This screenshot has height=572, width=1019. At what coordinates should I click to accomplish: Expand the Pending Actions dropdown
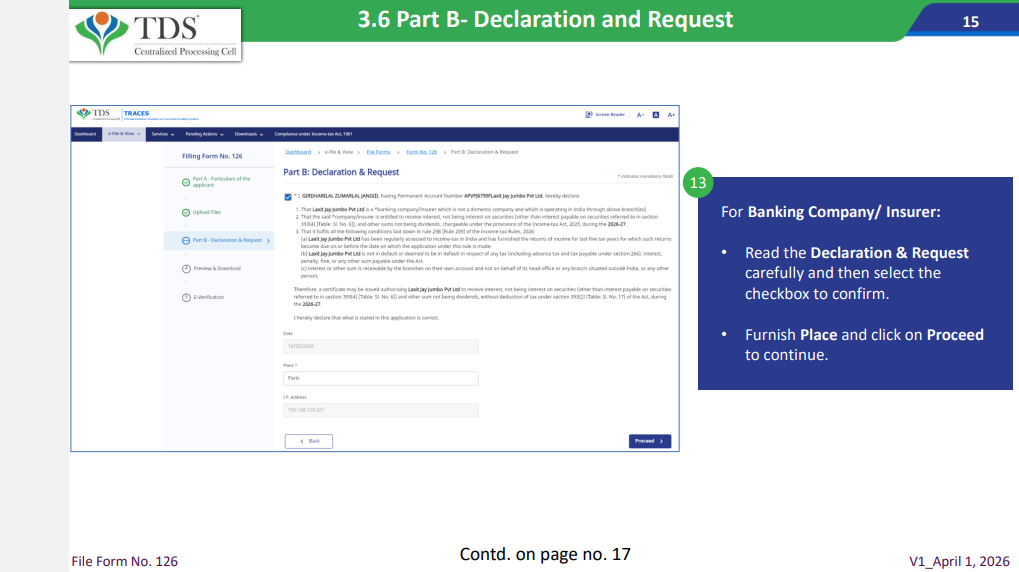click(x=205, y=133)
